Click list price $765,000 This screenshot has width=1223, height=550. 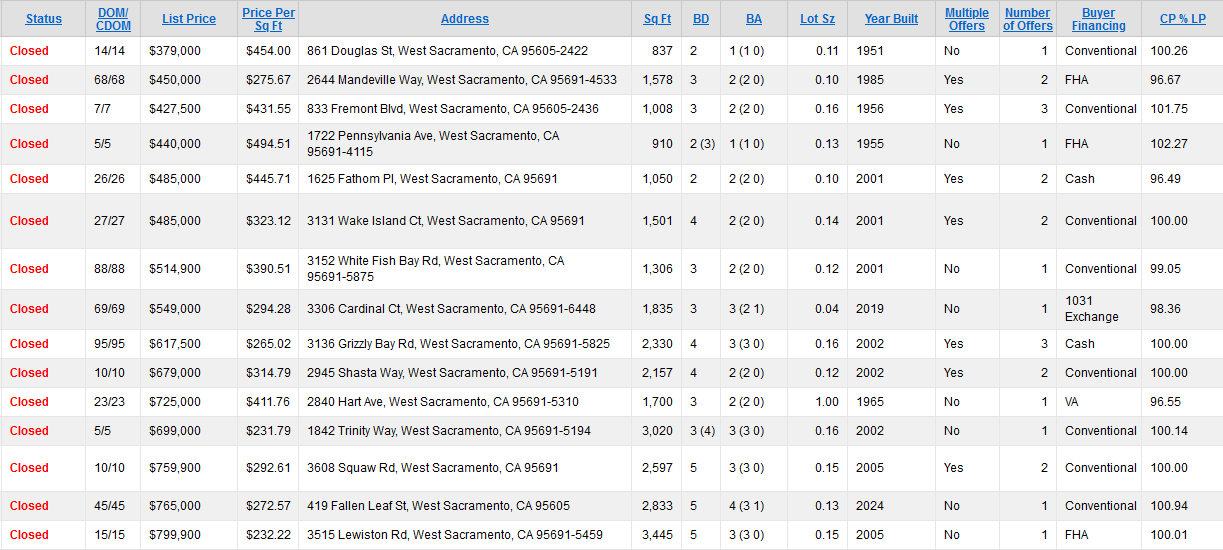175,506
